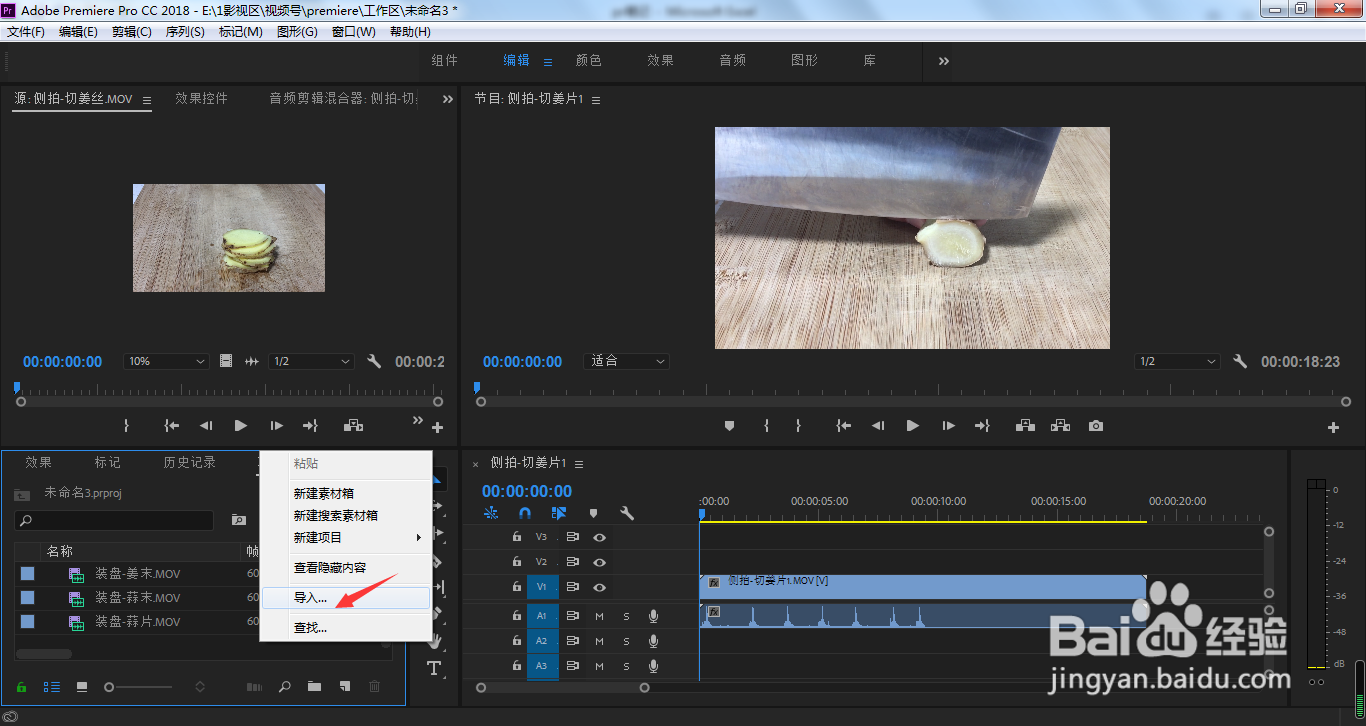The width and height of the screenshot is (1366, 726).
Task: Enable voice-over record on A1
Action: coord(653,615)
